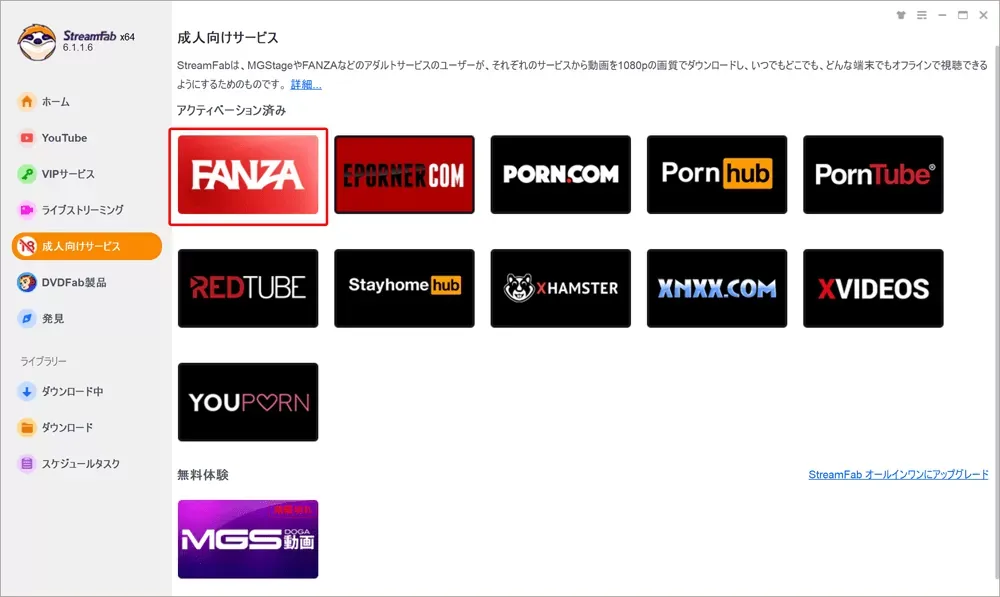Open live streaming camera icon
Viewport: 1000px width, 597px height.
[27, 210]
